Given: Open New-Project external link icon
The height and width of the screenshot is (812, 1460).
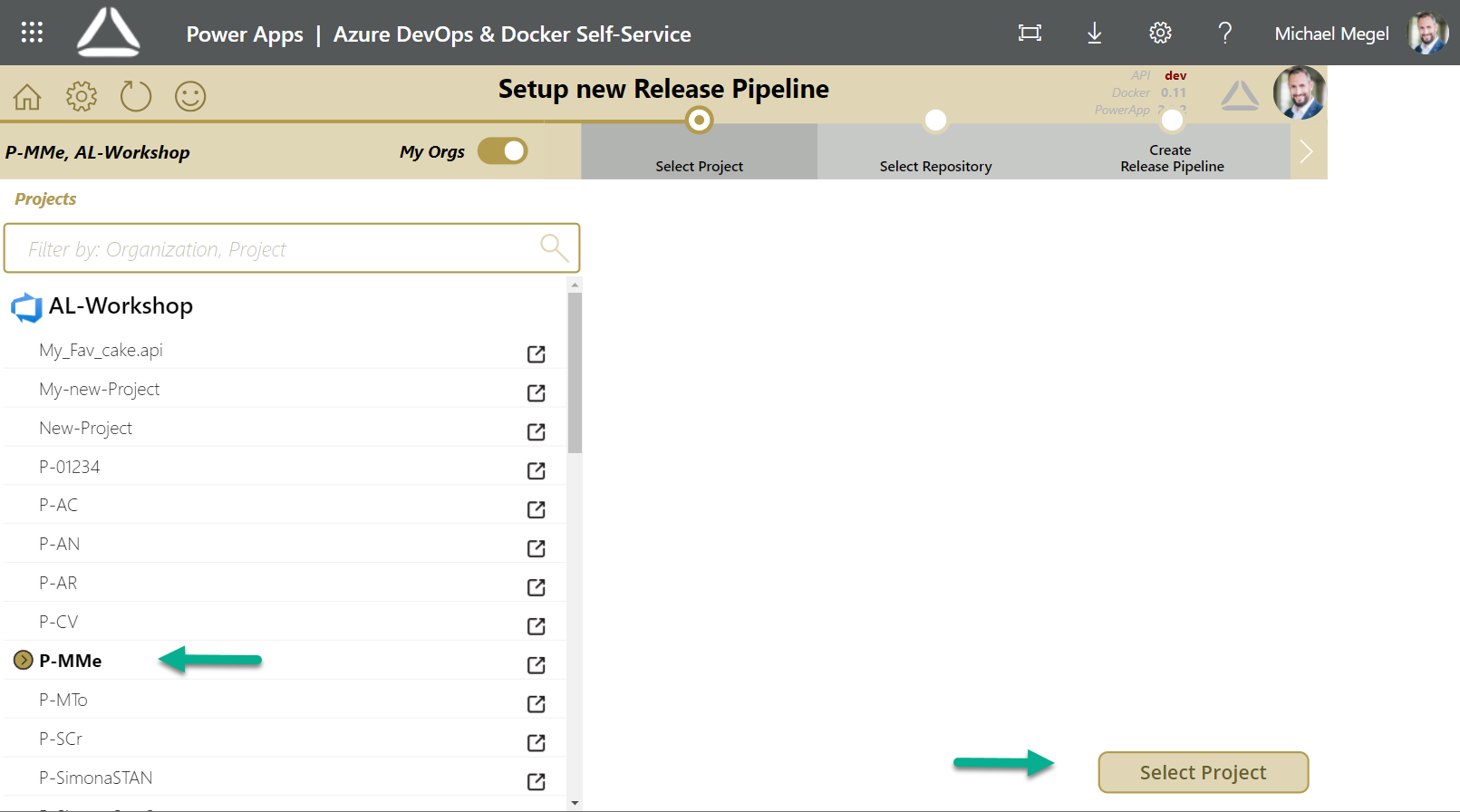Looking at the screenshot, I should coord(537,431).
